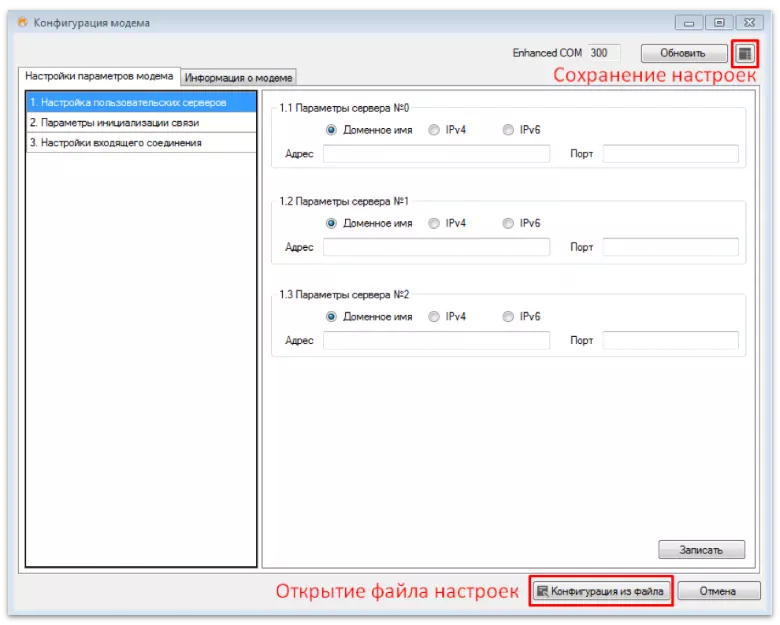Viewport: 780px width, 625px height.
Task: Choose Доменное имя for server №2
Action: click(331, 316)
